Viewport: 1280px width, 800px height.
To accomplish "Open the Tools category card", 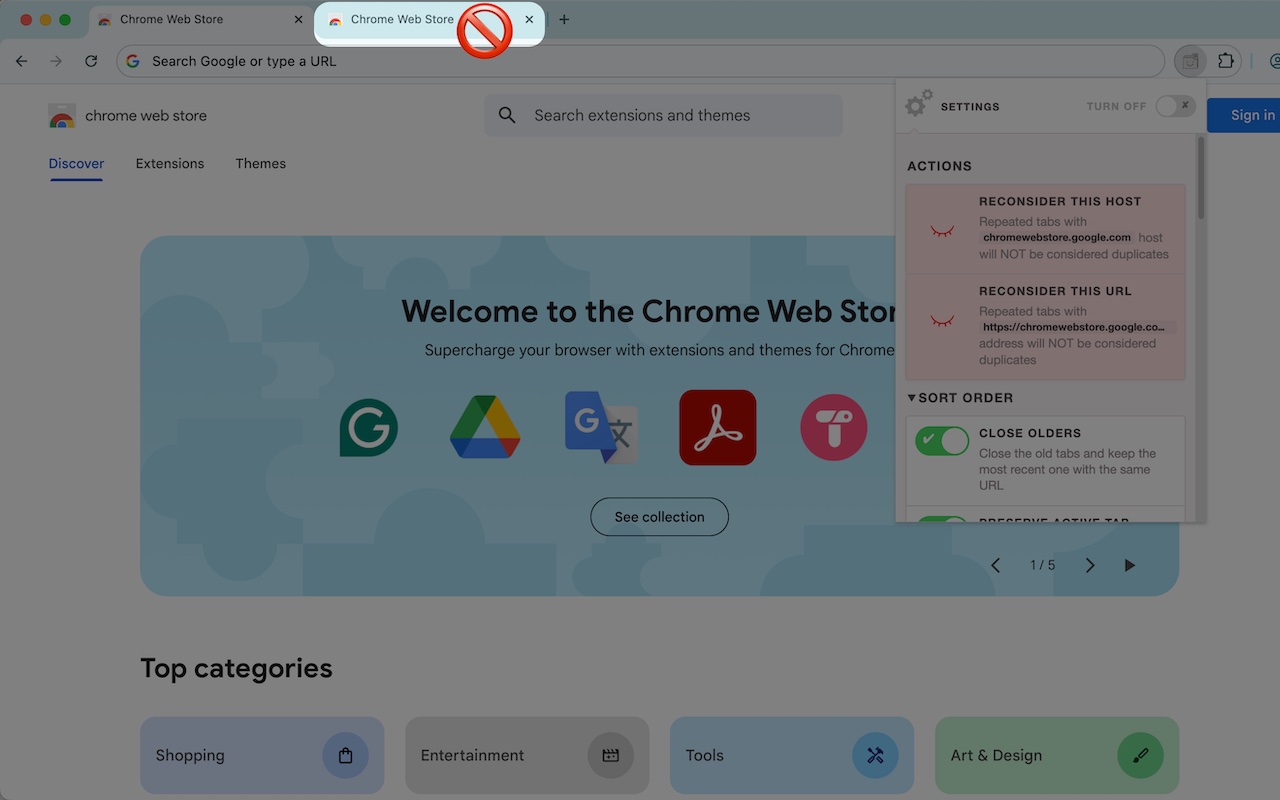I will [x=792, y=755].
